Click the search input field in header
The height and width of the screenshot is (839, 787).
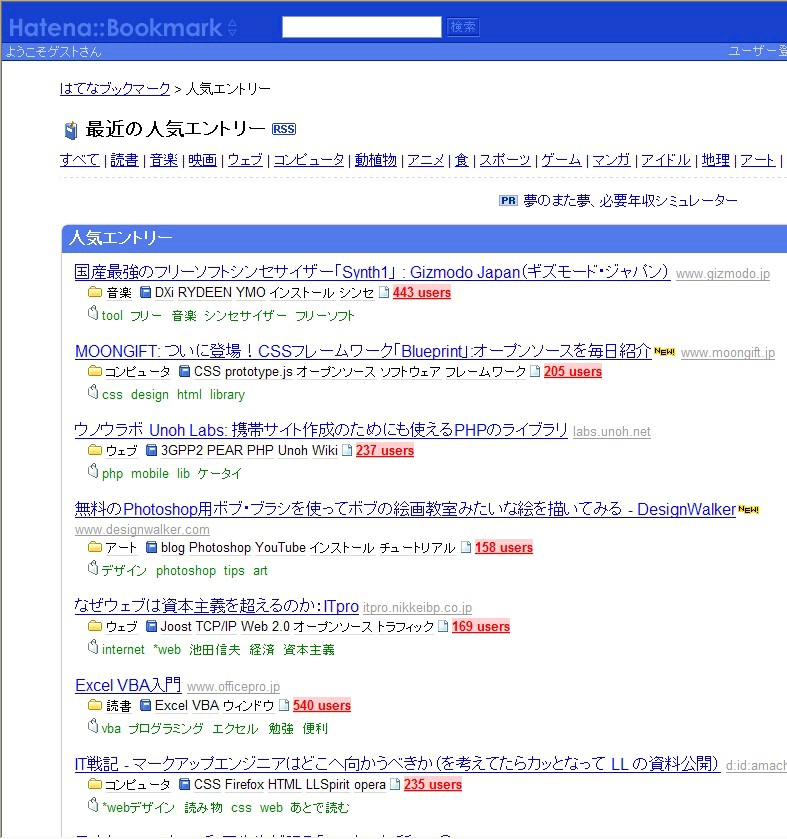(x=362, y=27)
